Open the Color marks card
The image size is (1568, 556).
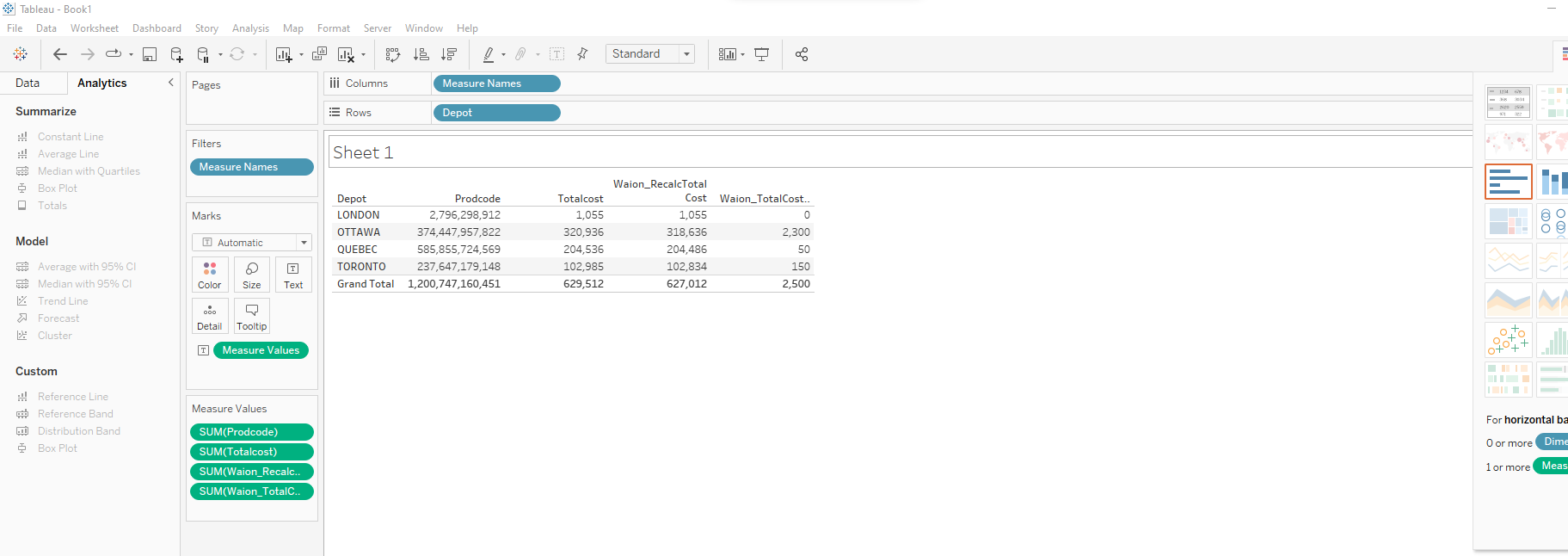[210, 275]
